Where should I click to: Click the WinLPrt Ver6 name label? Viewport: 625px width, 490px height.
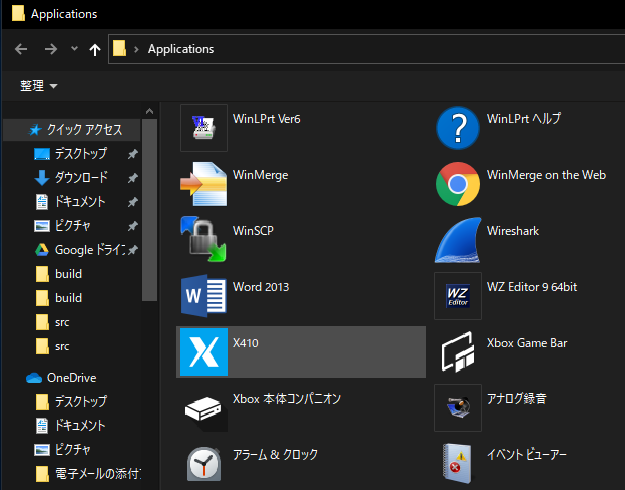click(267, 119)
